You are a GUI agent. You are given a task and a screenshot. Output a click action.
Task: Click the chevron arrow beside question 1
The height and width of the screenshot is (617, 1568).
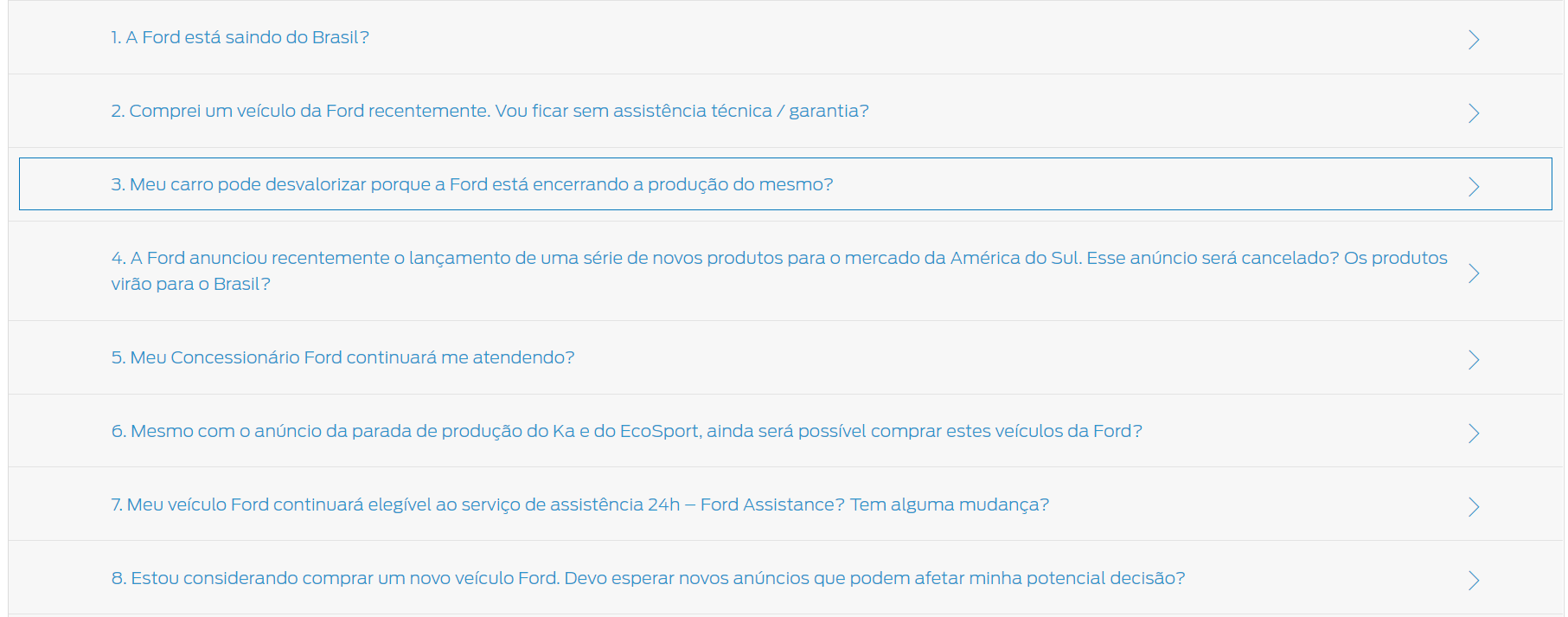[1474, 39]
